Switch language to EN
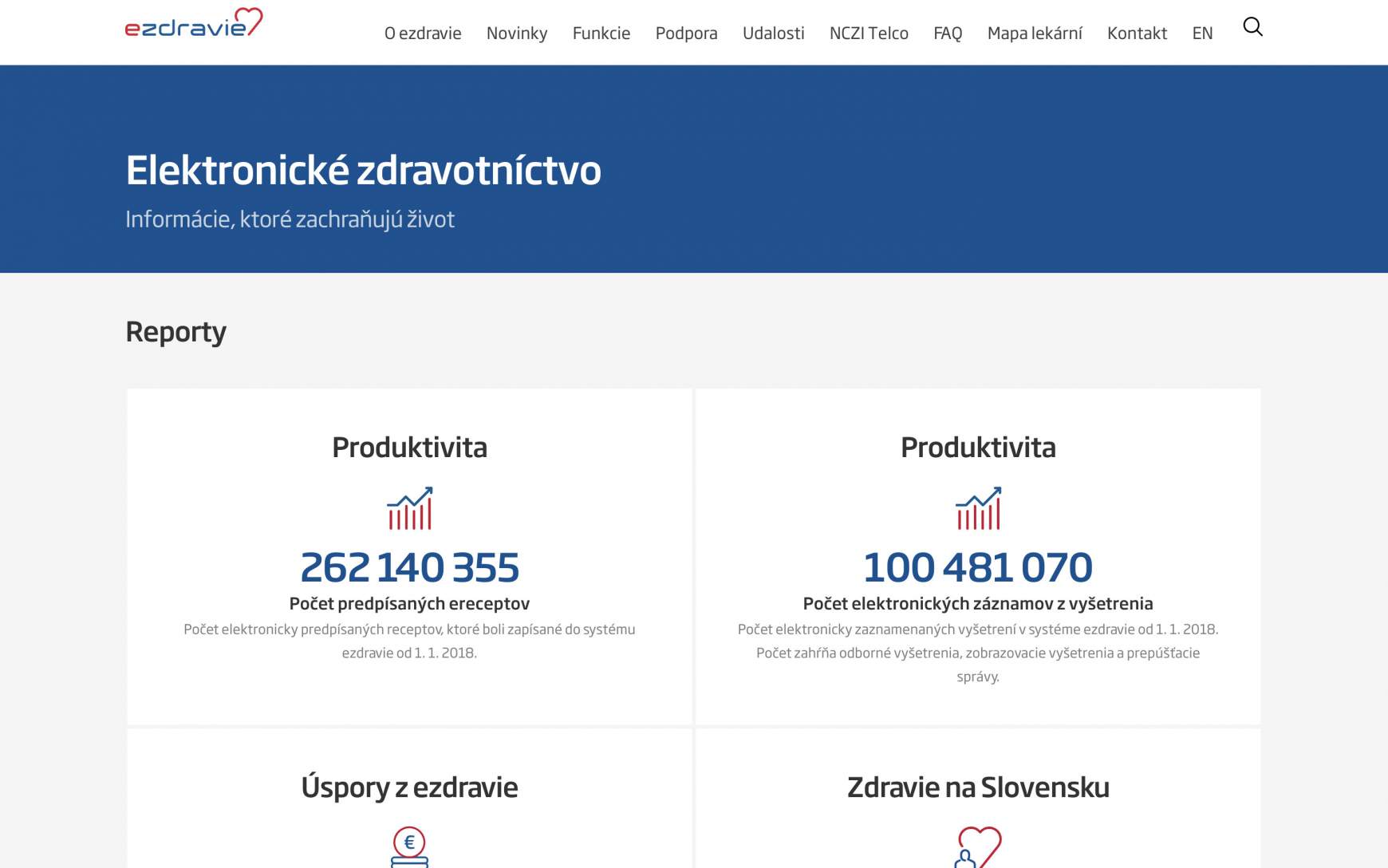Viewport: 1388px width, 868px height. pos(1202,33)
